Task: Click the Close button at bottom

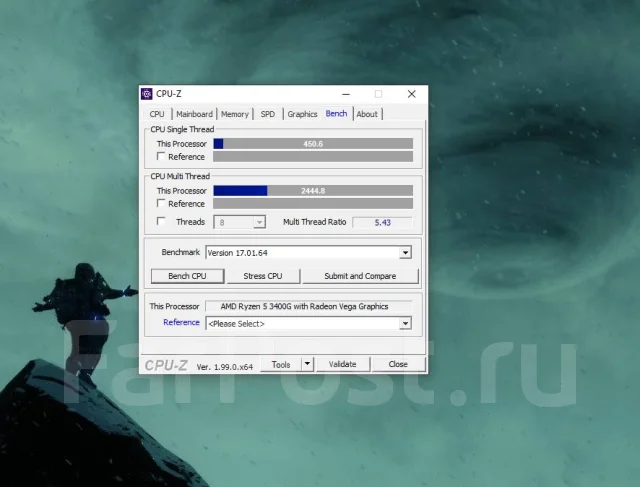Action: pyautogui.click(x=398, y=364)
